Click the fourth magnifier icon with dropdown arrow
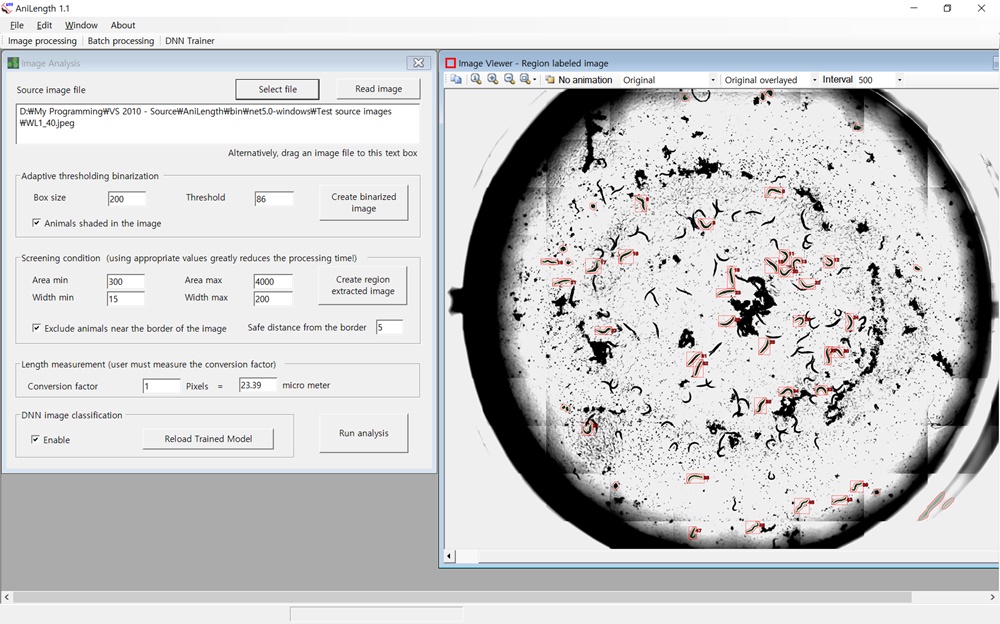The image size is (1000, 624). pos(527,80)
